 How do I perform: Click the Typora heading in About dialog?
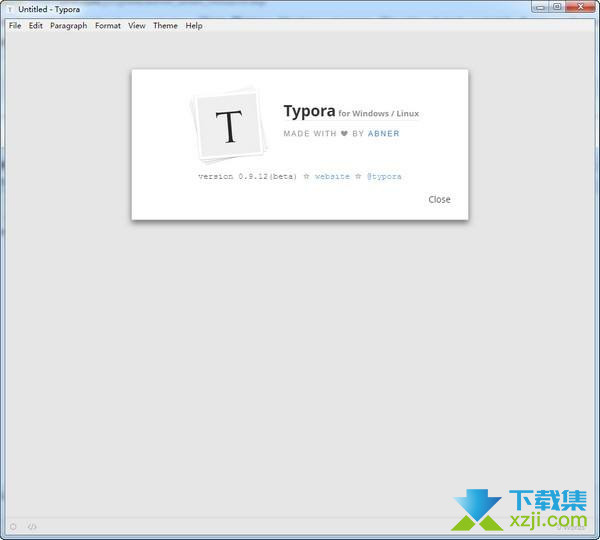pos(309,111)
